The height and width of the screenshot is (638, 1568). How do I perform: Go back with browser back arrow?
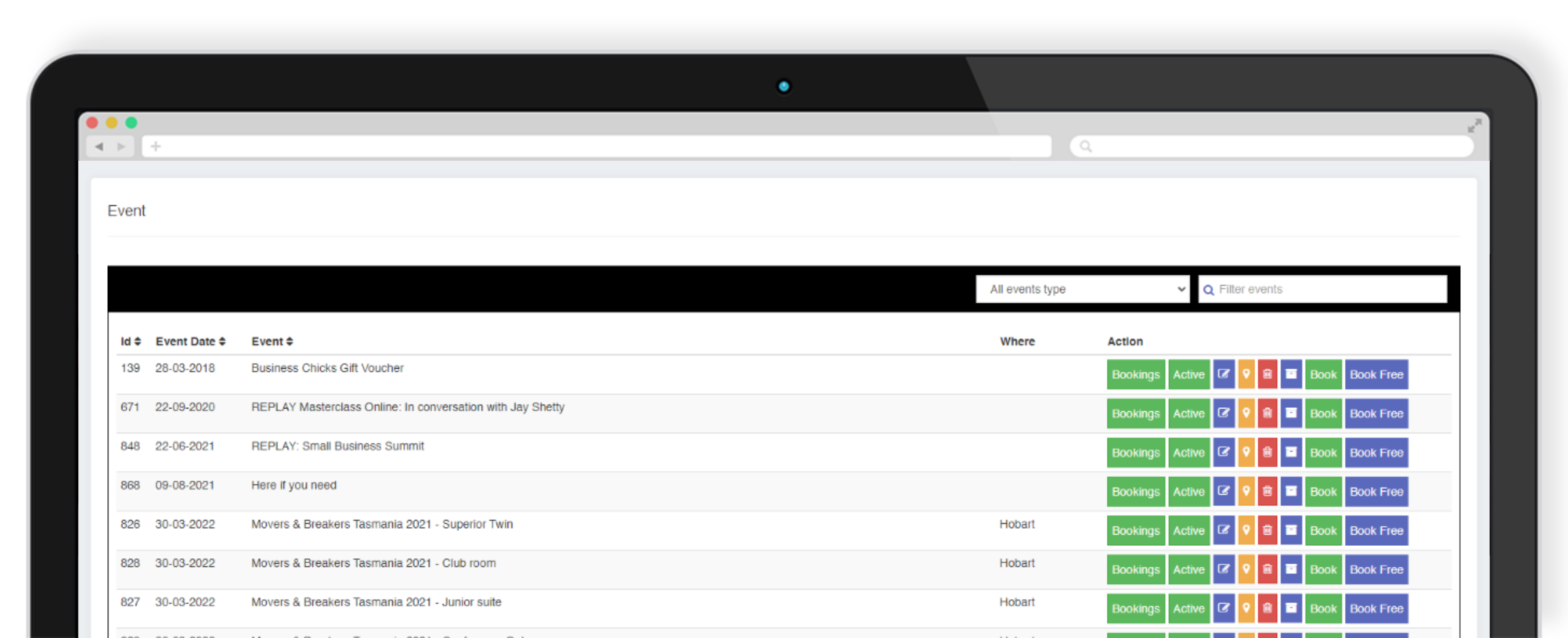pyautogui.click(x=99, y=146)
